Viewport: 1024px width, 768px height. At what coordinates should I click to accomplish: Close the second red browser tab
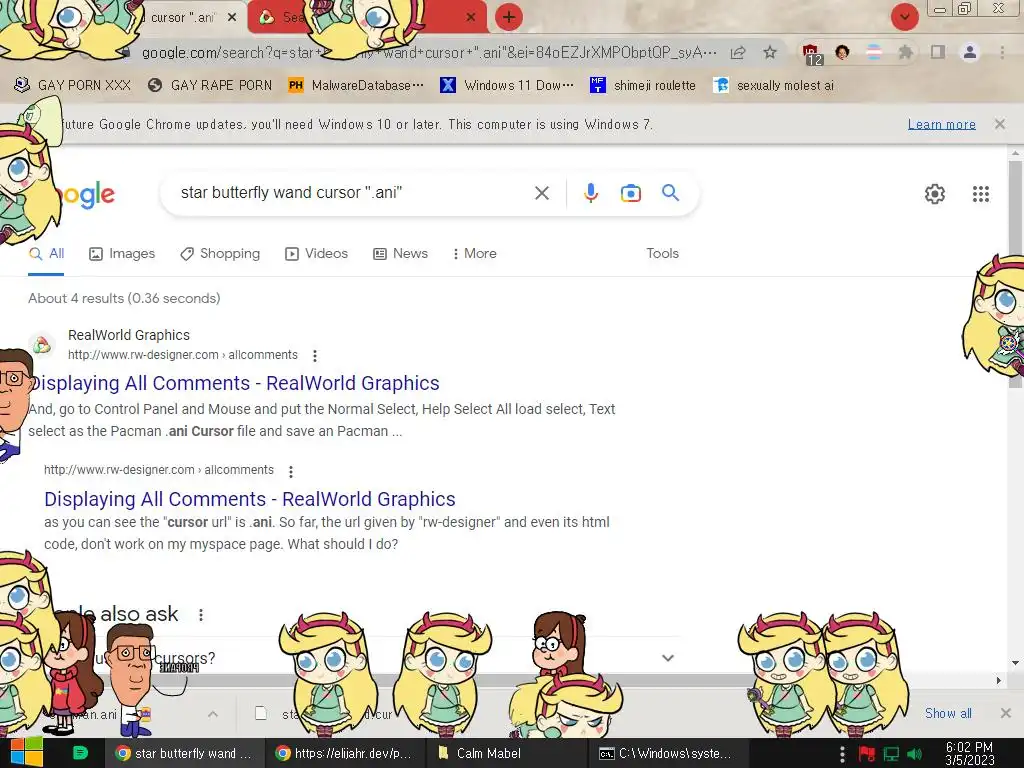471,18
